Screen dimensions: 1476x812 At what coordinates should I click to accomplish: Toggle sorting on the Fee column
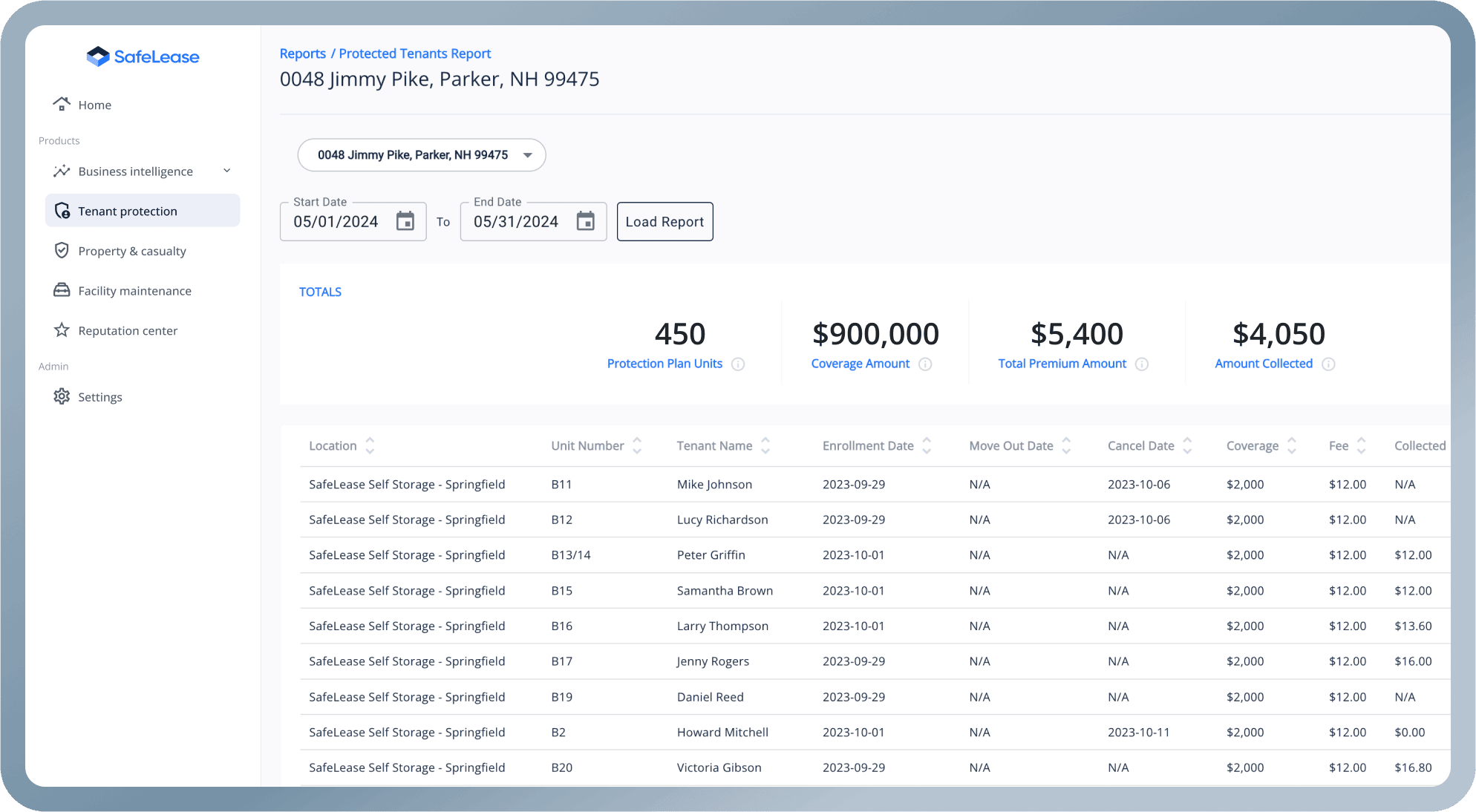[1362, 445]
